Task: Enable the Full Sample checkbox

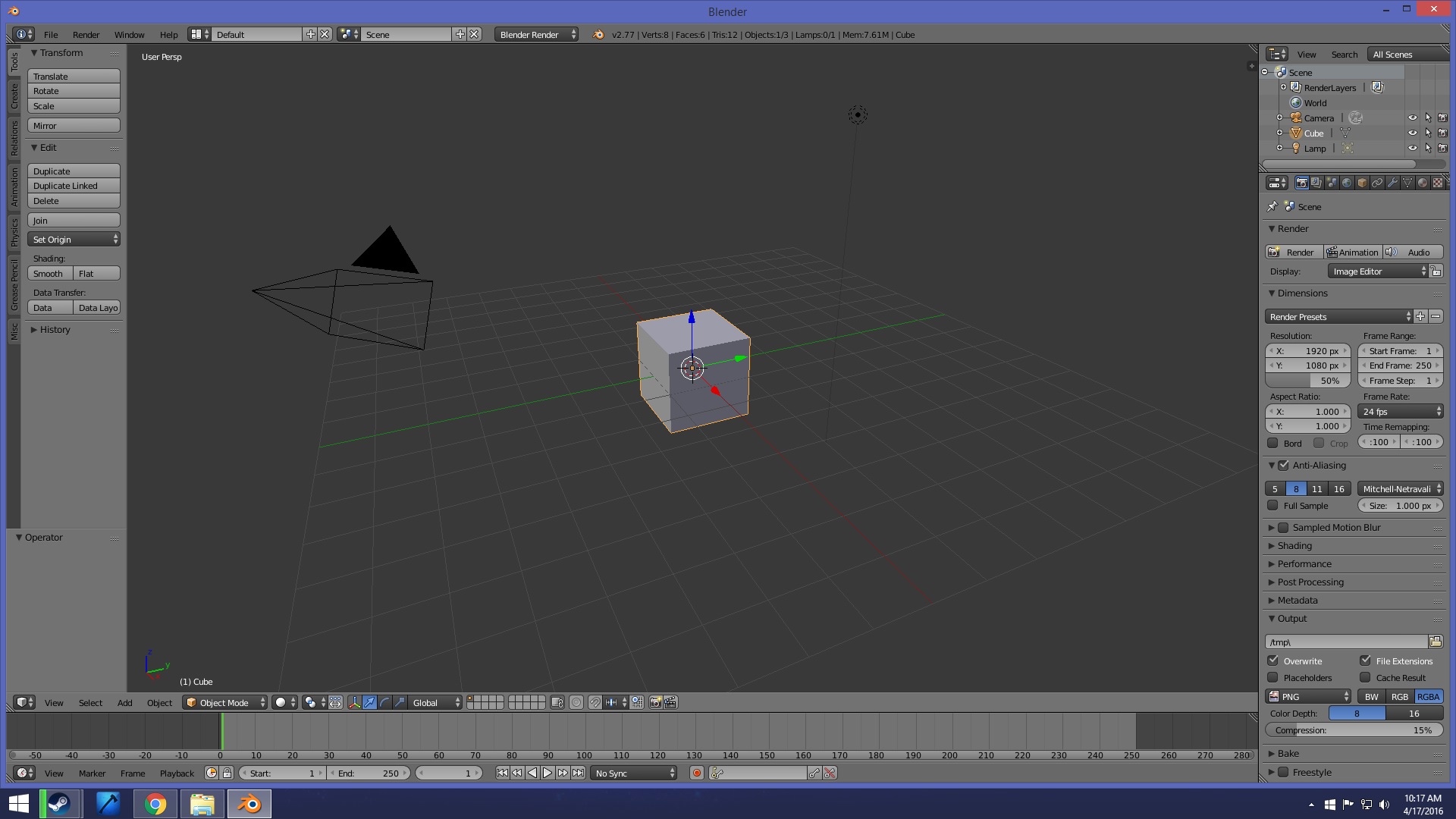Action: tap(1273, 505)
